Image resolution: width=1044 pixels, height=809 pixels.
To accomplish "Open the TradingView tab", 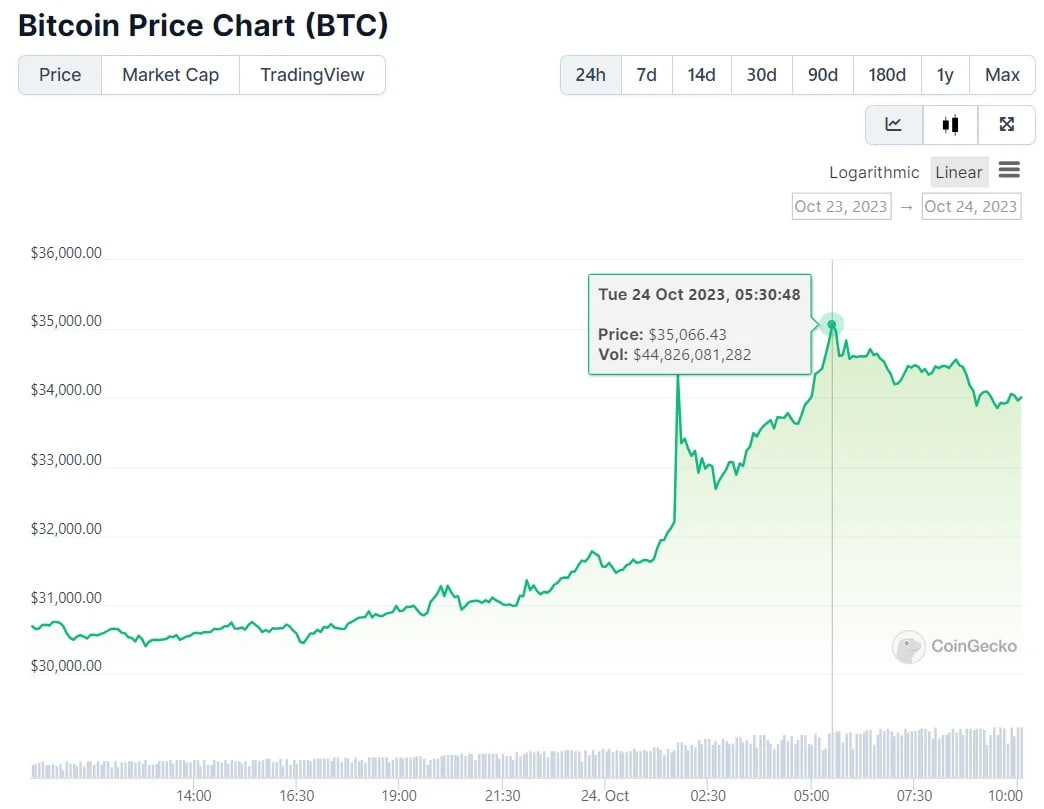I will click(312, 75).
